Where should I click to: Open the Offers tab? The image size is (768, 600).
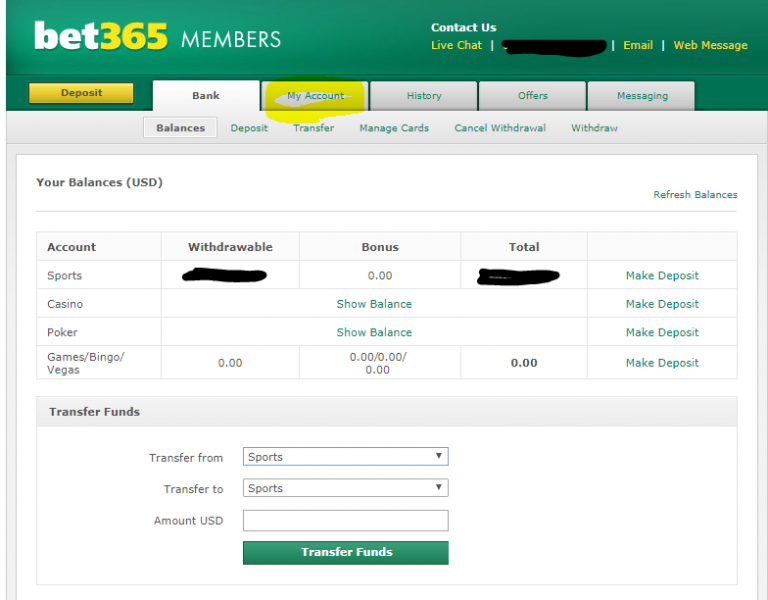[532, 96]
